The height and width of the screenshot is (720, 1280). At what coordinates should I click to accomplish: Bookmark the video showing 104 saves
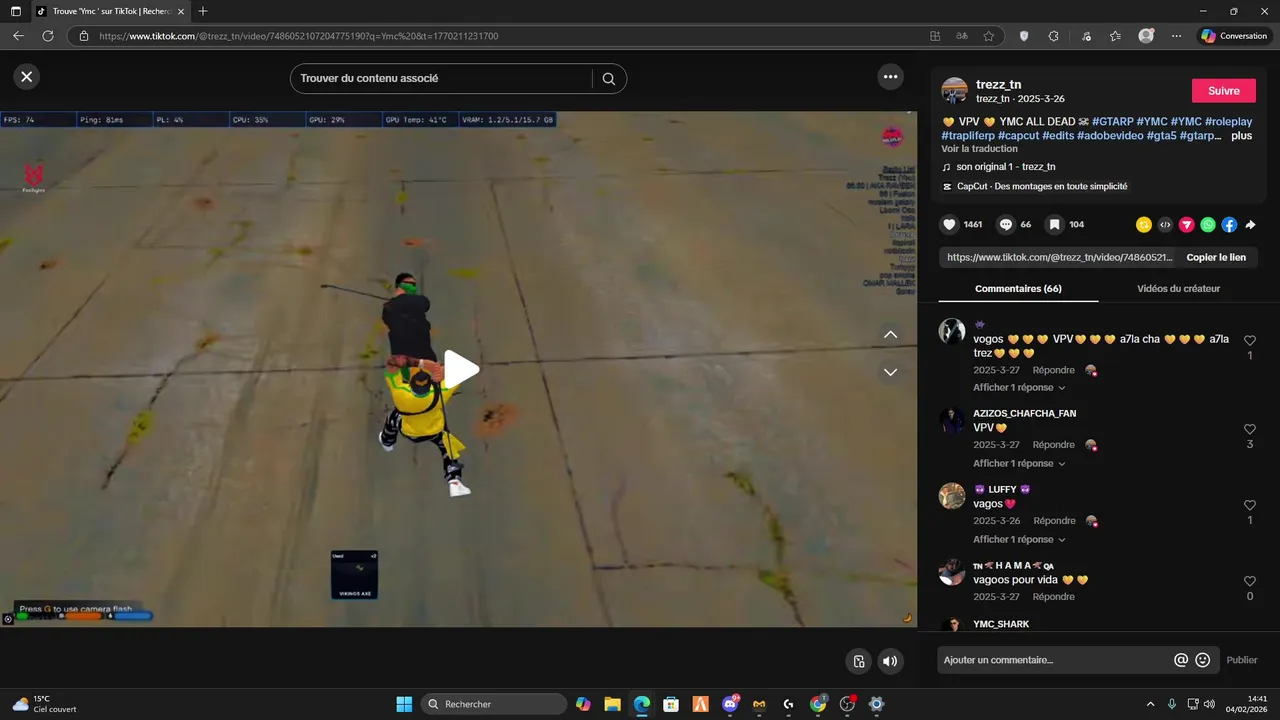(x=1054, y=225)
